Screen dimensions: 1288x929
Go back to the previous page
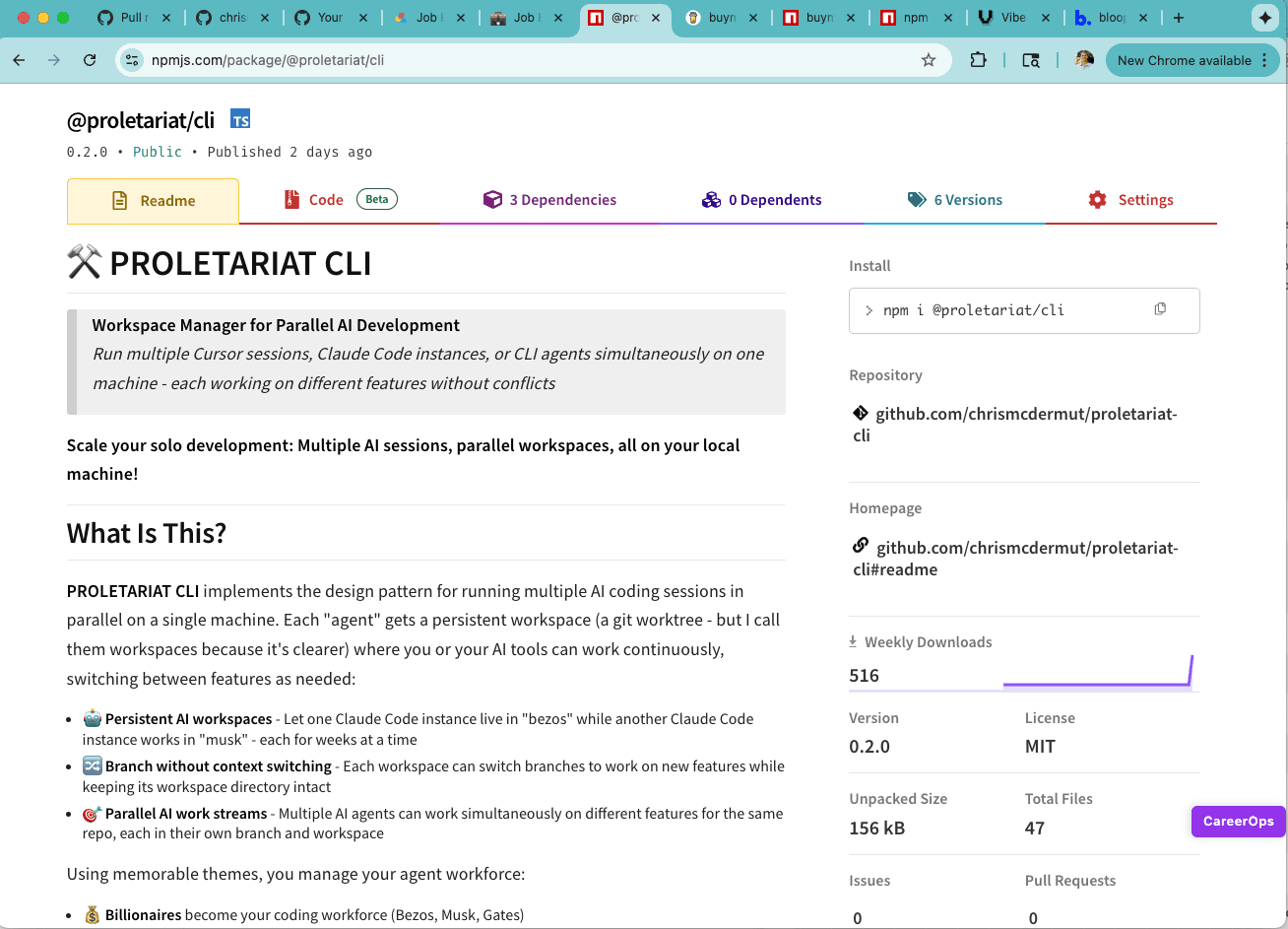[x=19, y=60]
